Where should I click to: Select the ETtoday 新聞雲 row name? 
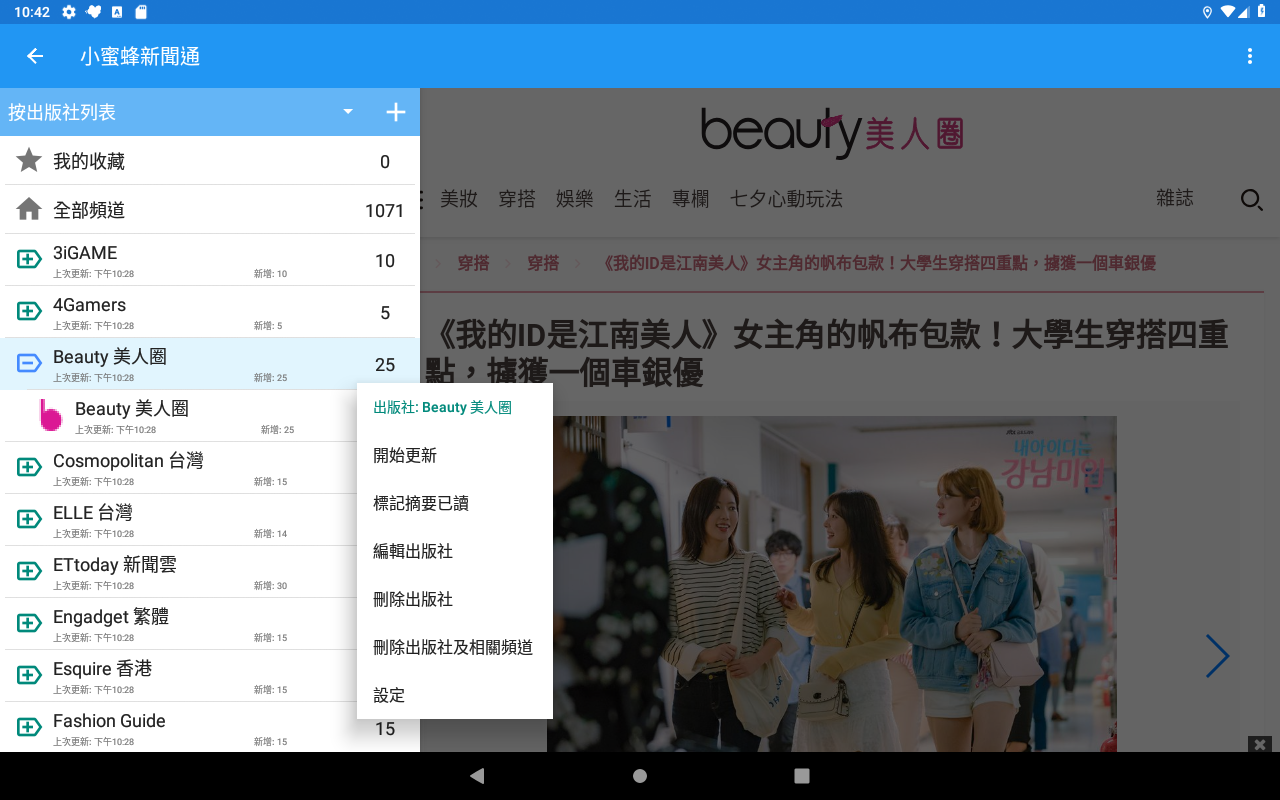(x=115, y=565)
